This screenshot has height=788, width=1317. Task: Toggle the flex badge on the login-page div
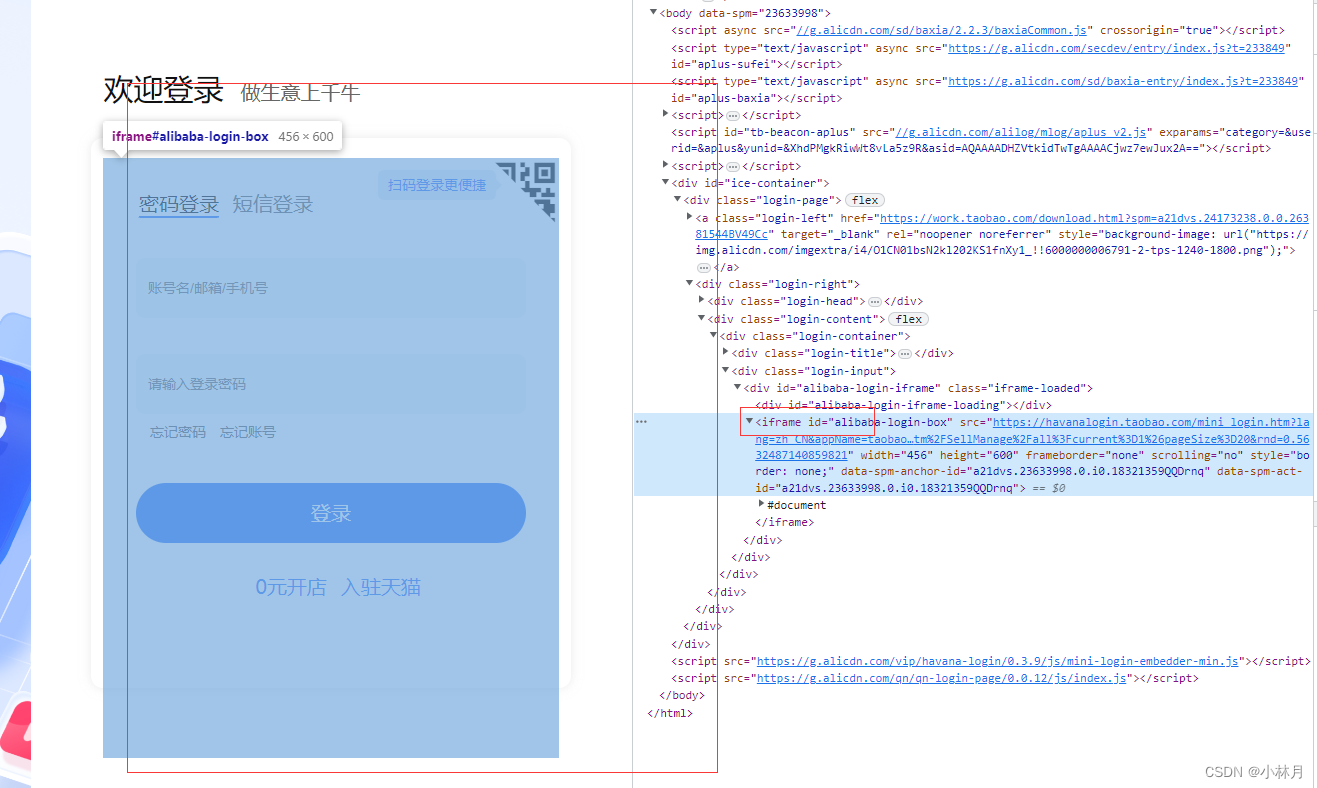pos(866,200)
